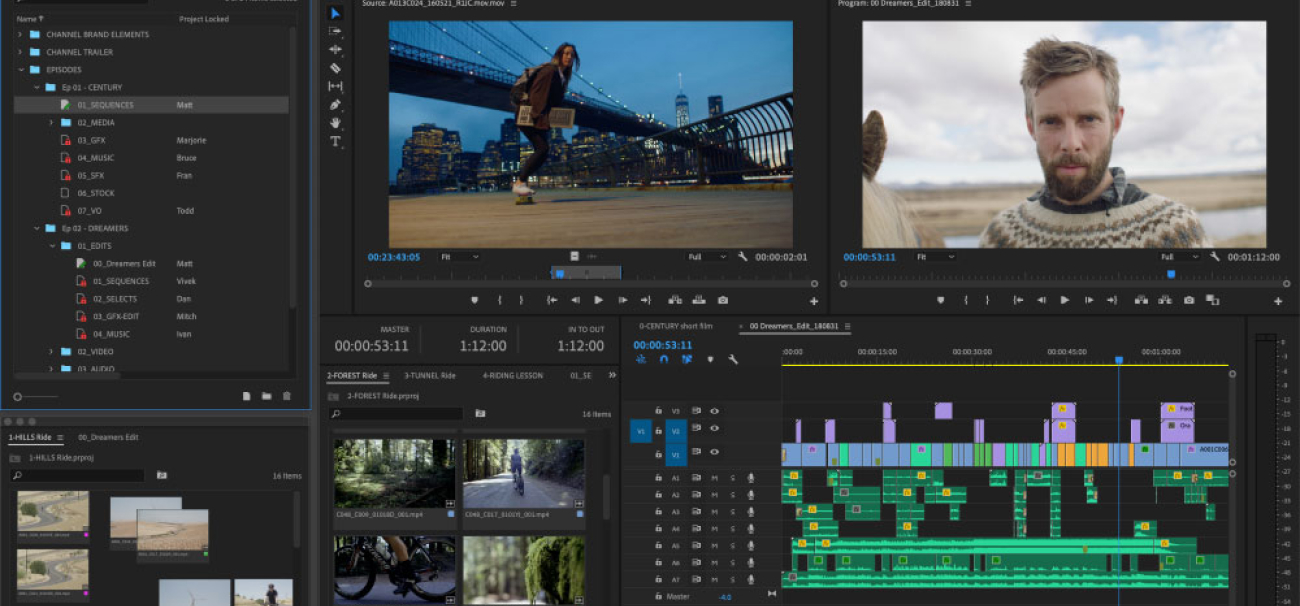Choose the Pen tool
This screenshot has width=1300, height=606.
pos(335,104)
